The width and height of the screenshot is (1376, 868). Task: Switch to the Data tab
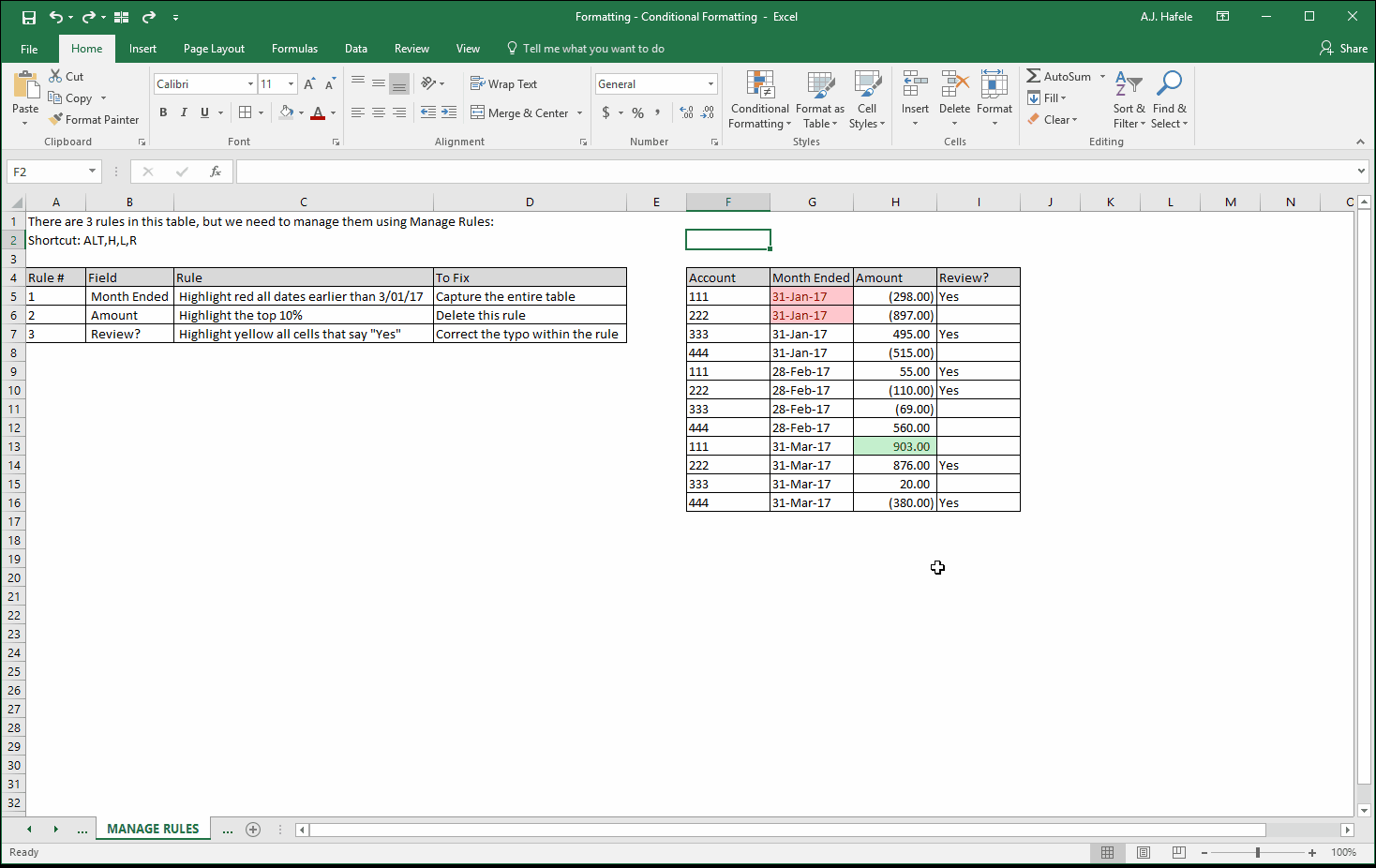pyautogui.click(x=356, y=49)
